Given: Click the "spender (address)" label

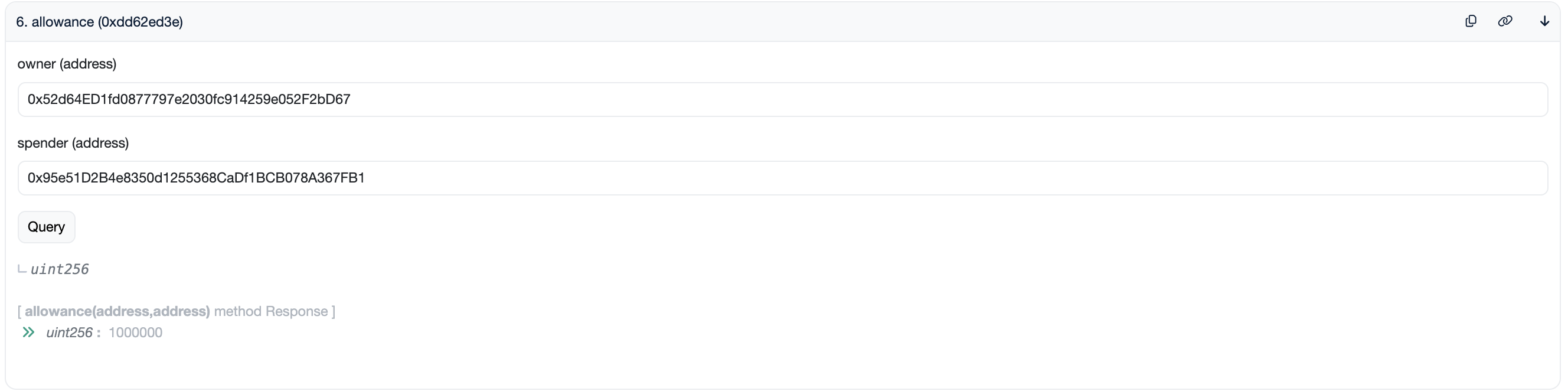Looking at the screenshot, I should pyautogui.click(x=73, y=143).
